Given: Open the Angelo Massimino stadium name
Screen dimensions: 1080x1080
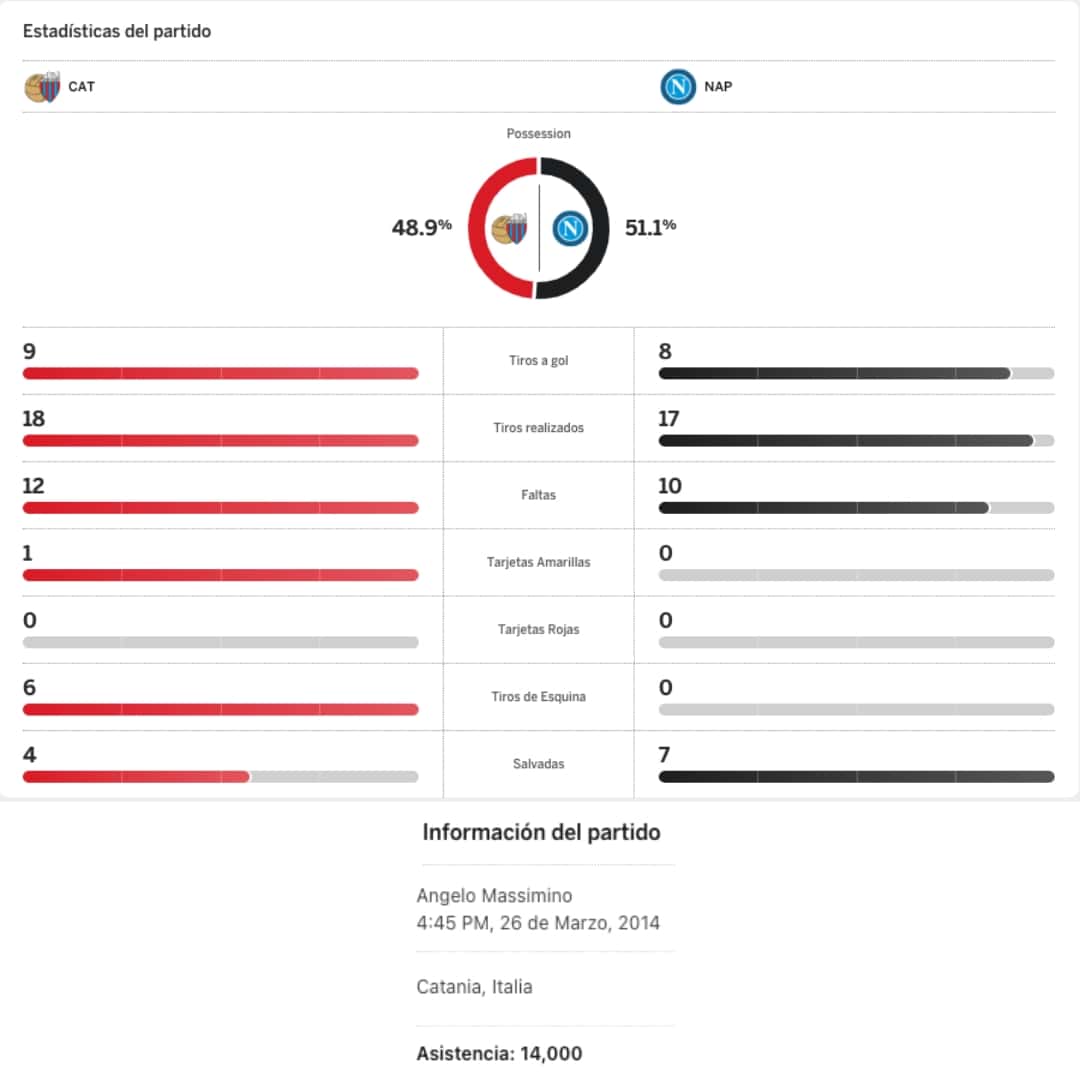Looking at the screenshot, I should click(x=494, y=896).
